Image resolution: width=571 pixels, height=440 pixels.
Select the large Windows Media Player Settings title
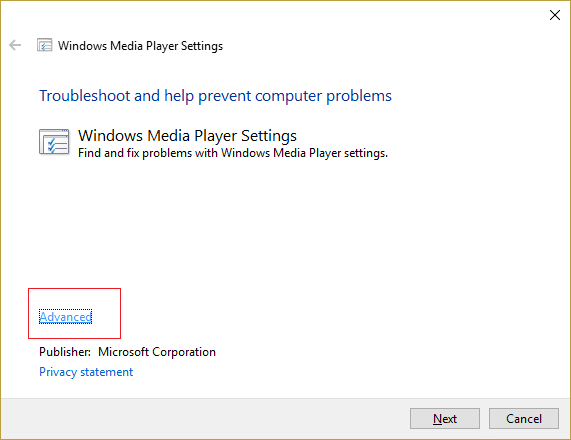point(187,135)
